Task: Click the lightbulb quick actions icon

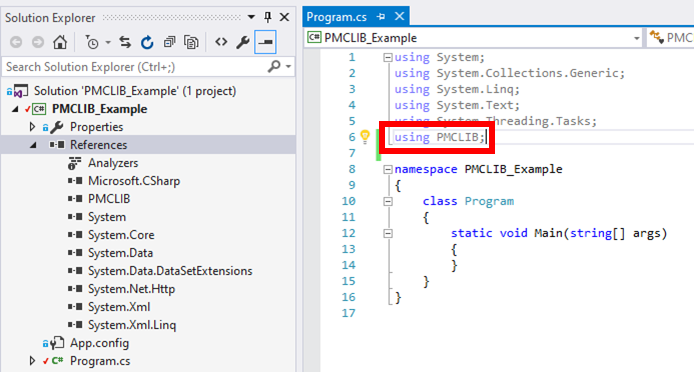Action: point(365,136)
